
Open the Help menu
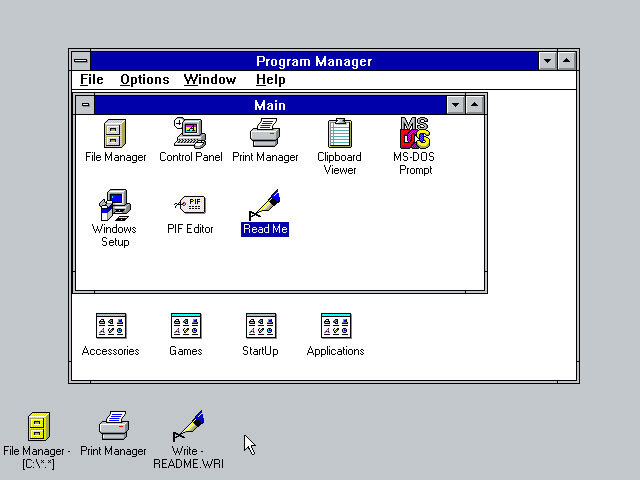[x=271, y=80]
